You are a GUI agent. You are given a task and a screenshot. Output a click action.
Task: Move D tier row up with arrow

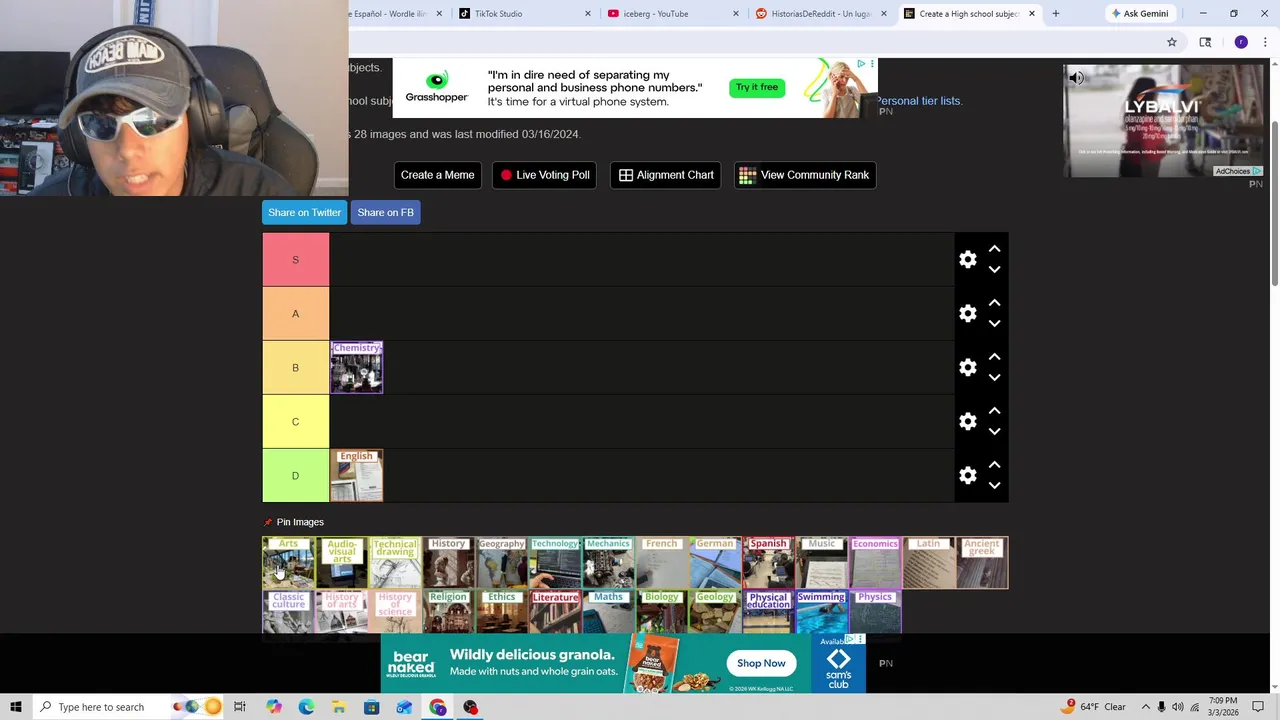[x=994, y=465]
